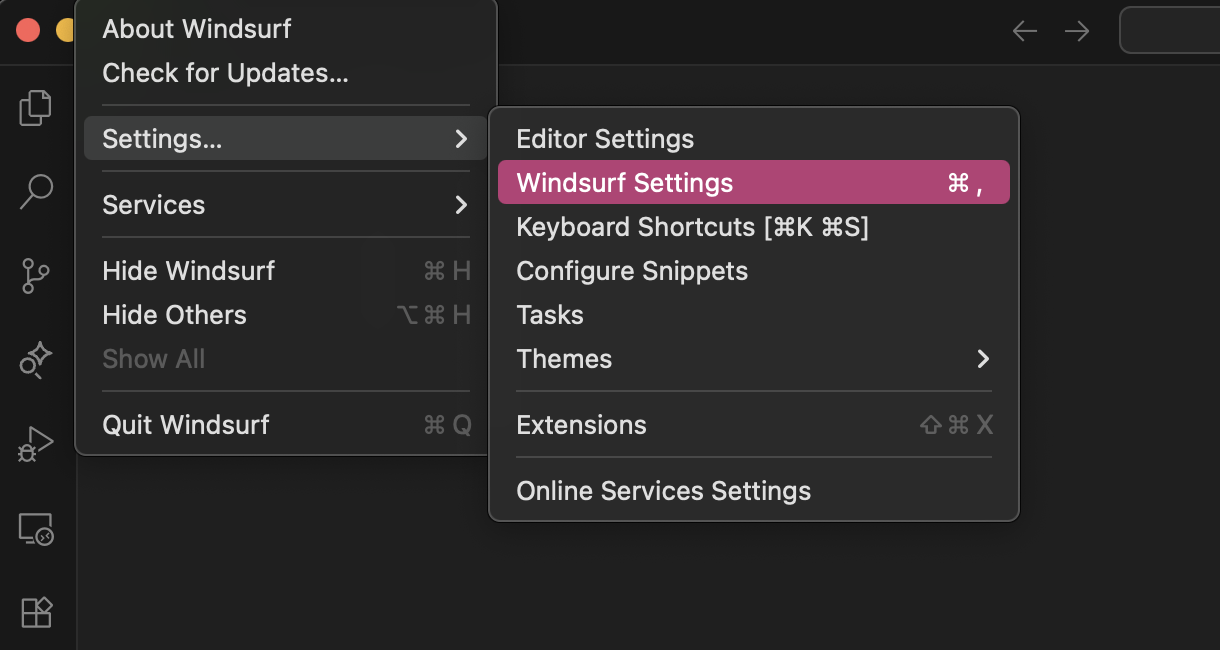Open the Run and Debug view

tap(36, 444)
